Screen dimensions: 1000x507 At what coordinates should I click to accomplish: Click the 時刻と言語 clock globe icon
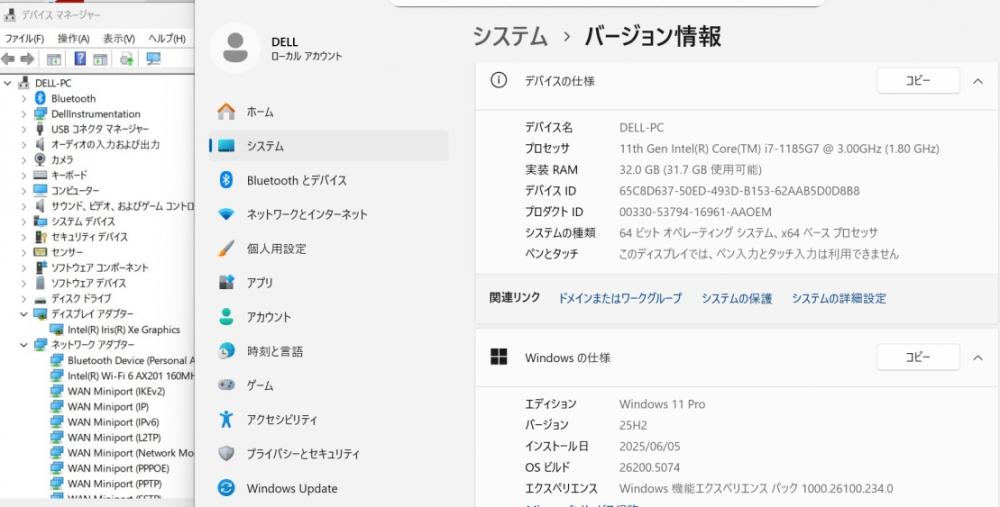tap(226, 351)
